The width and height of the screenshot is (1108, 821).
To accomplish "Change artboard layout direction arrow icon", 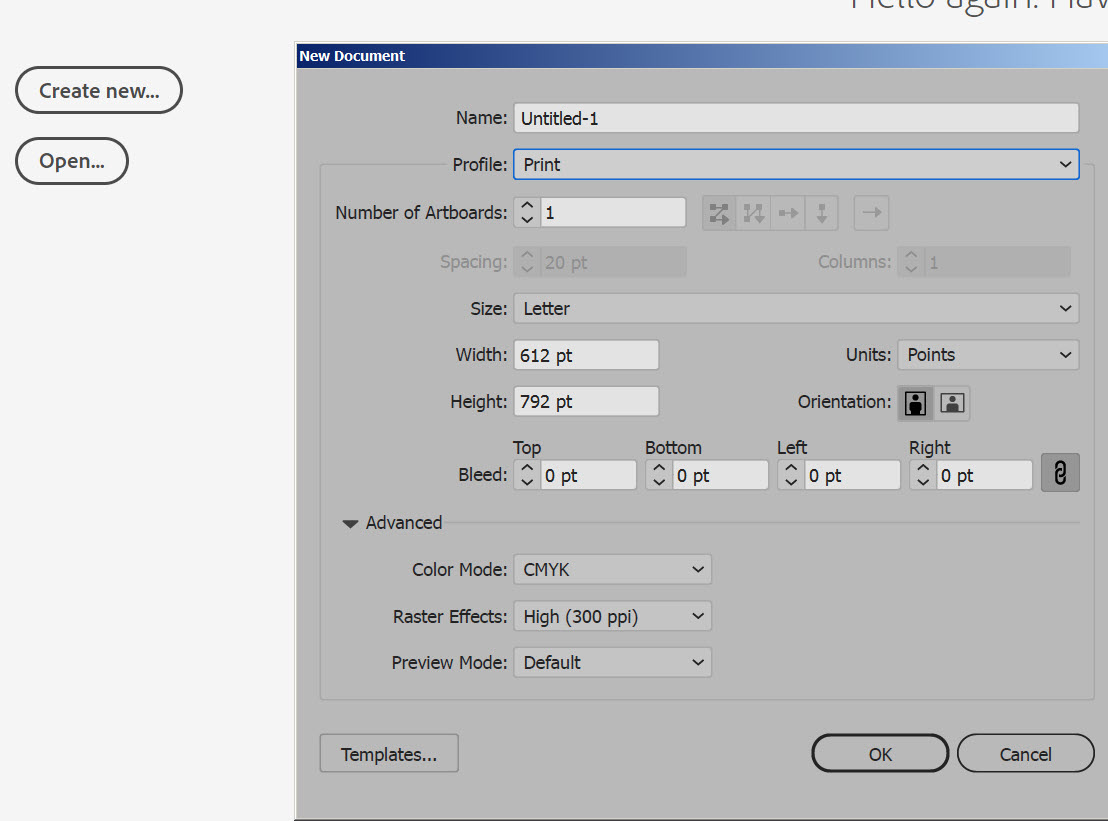I will tap(871, 213).
